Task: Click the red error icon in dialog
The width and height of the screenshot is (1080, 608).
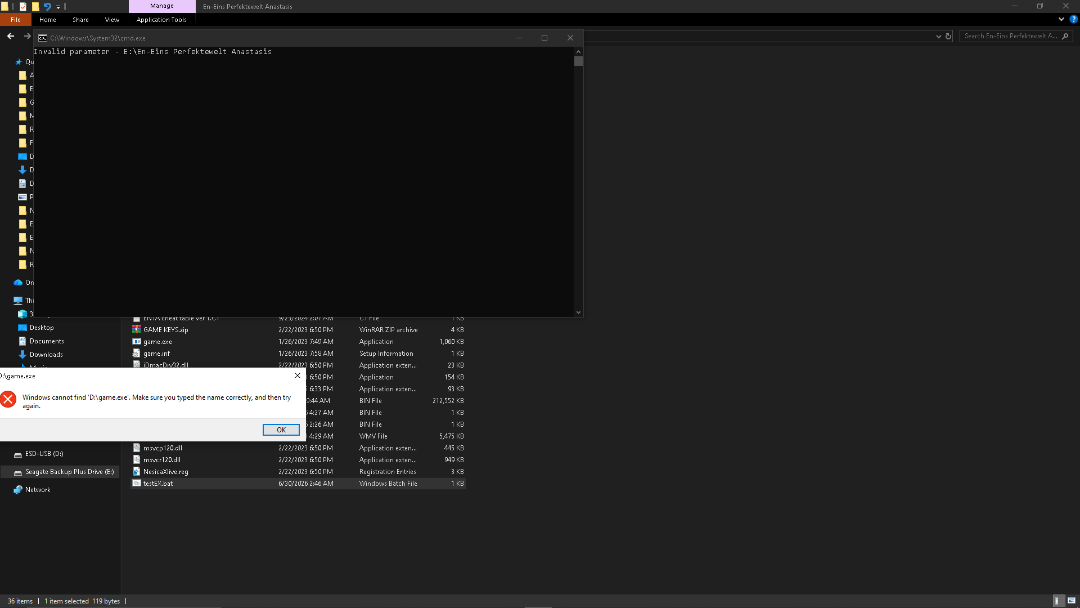Action: (8, 399)
